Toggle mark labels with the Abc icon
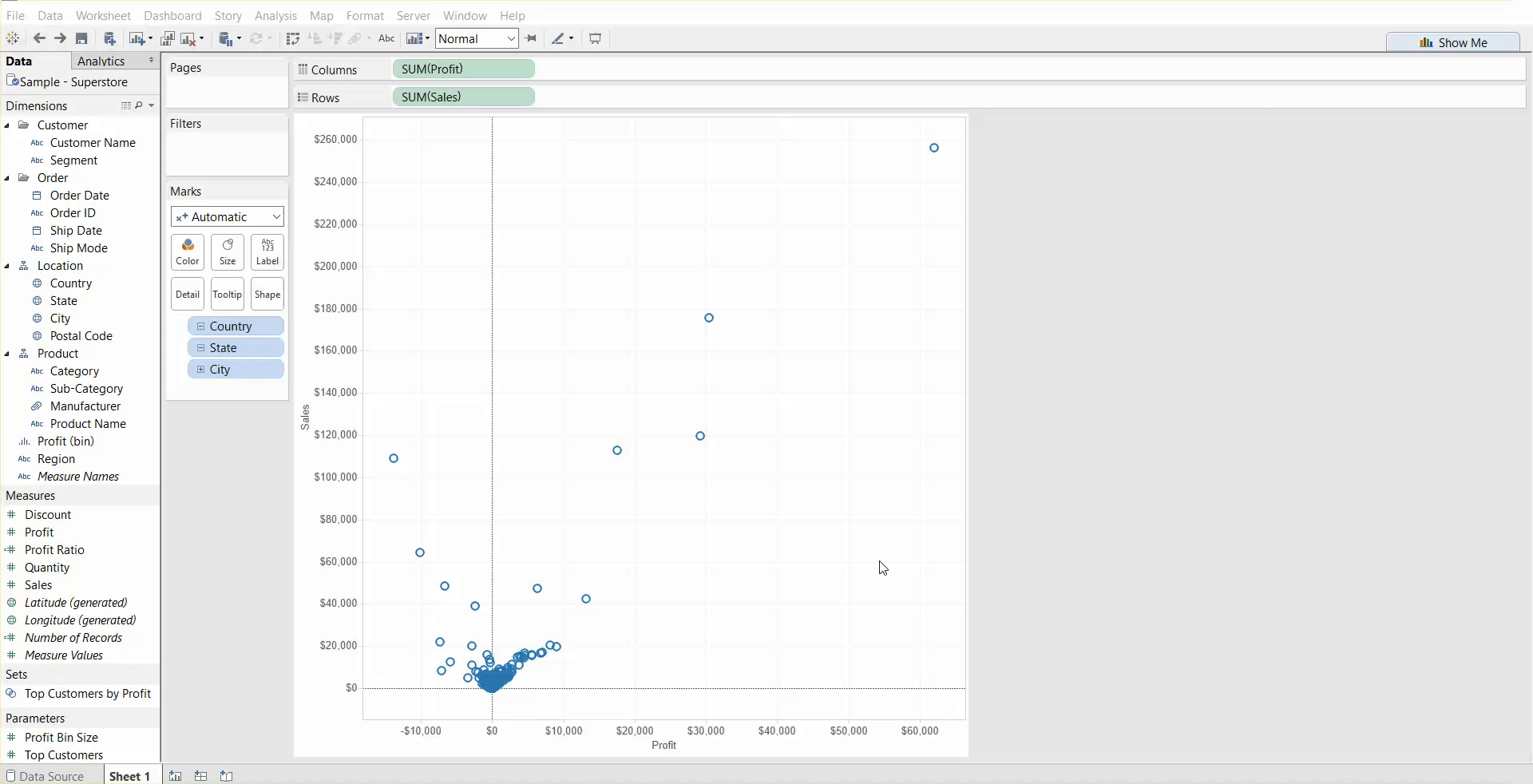This screenshot has width=1533, height=784. tap(386, 38)
